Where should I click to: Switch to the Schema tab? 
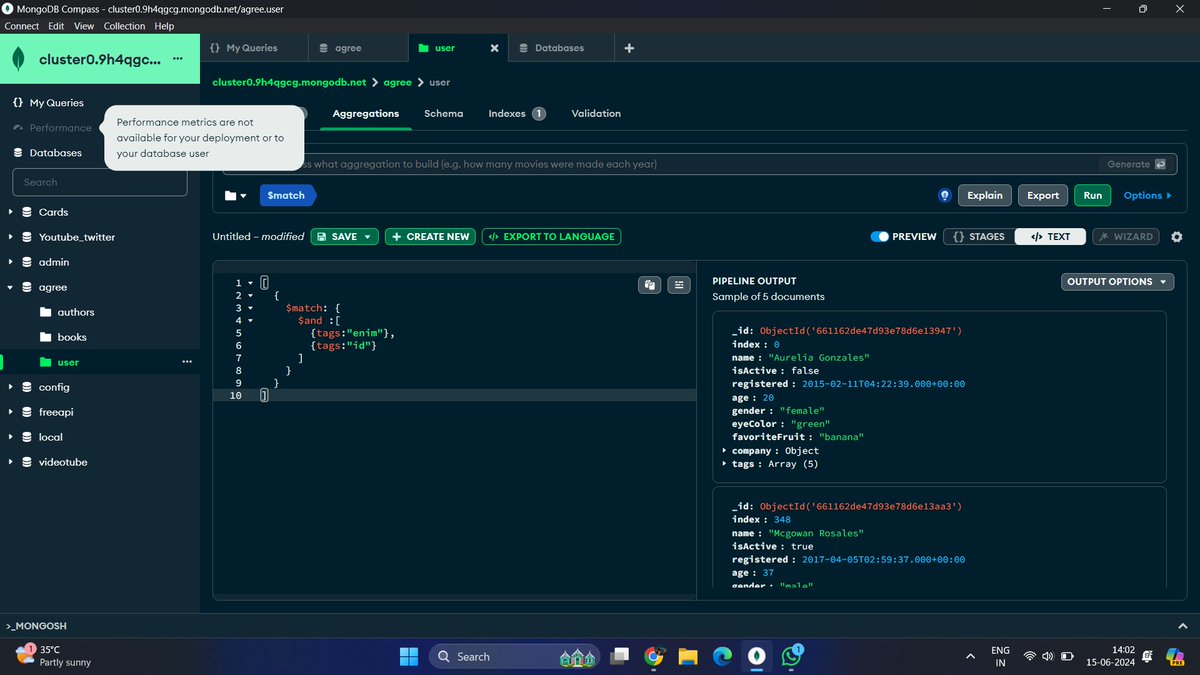pyautogui.click(x=444, y=113)
